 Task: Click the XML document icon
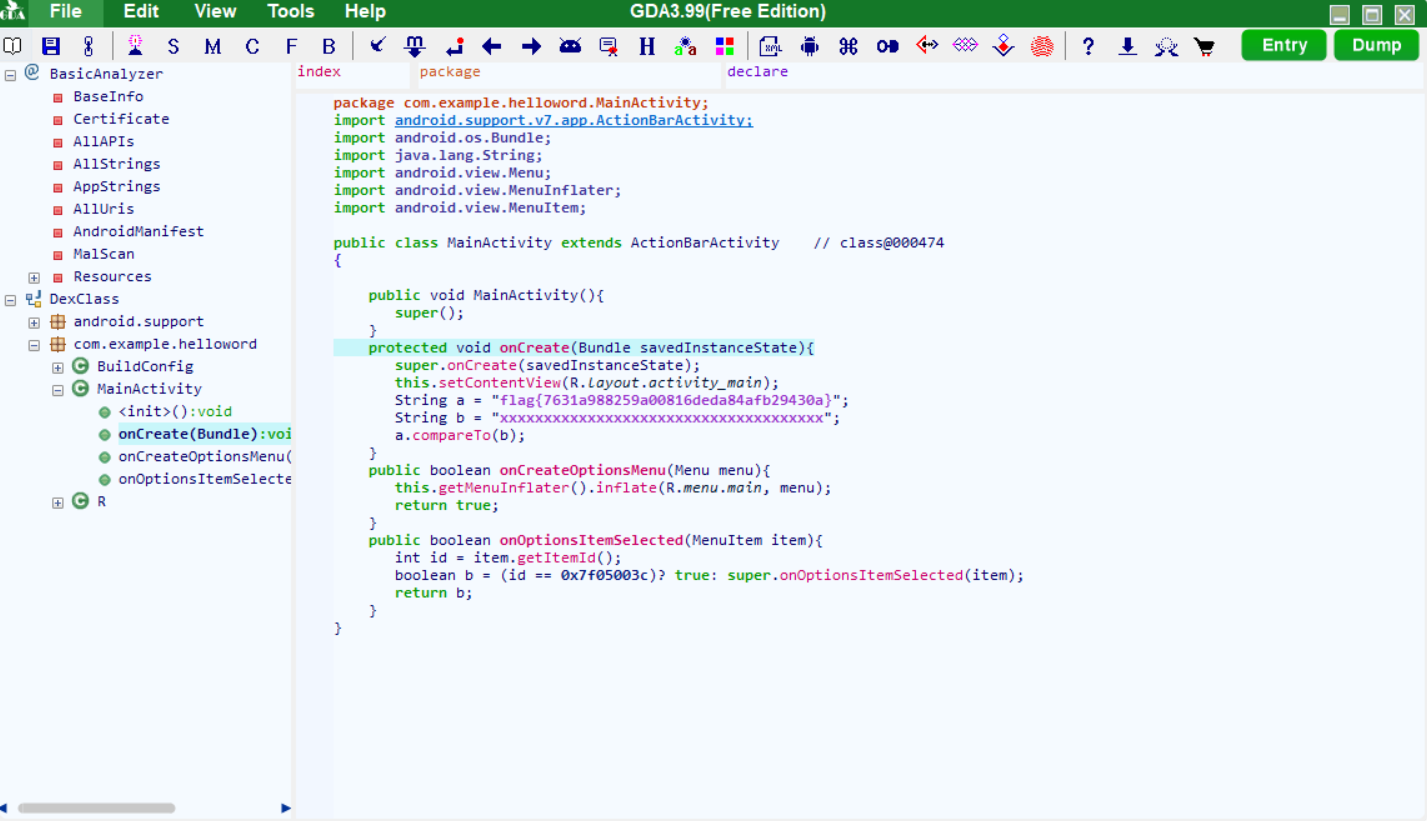coord(770,46)
